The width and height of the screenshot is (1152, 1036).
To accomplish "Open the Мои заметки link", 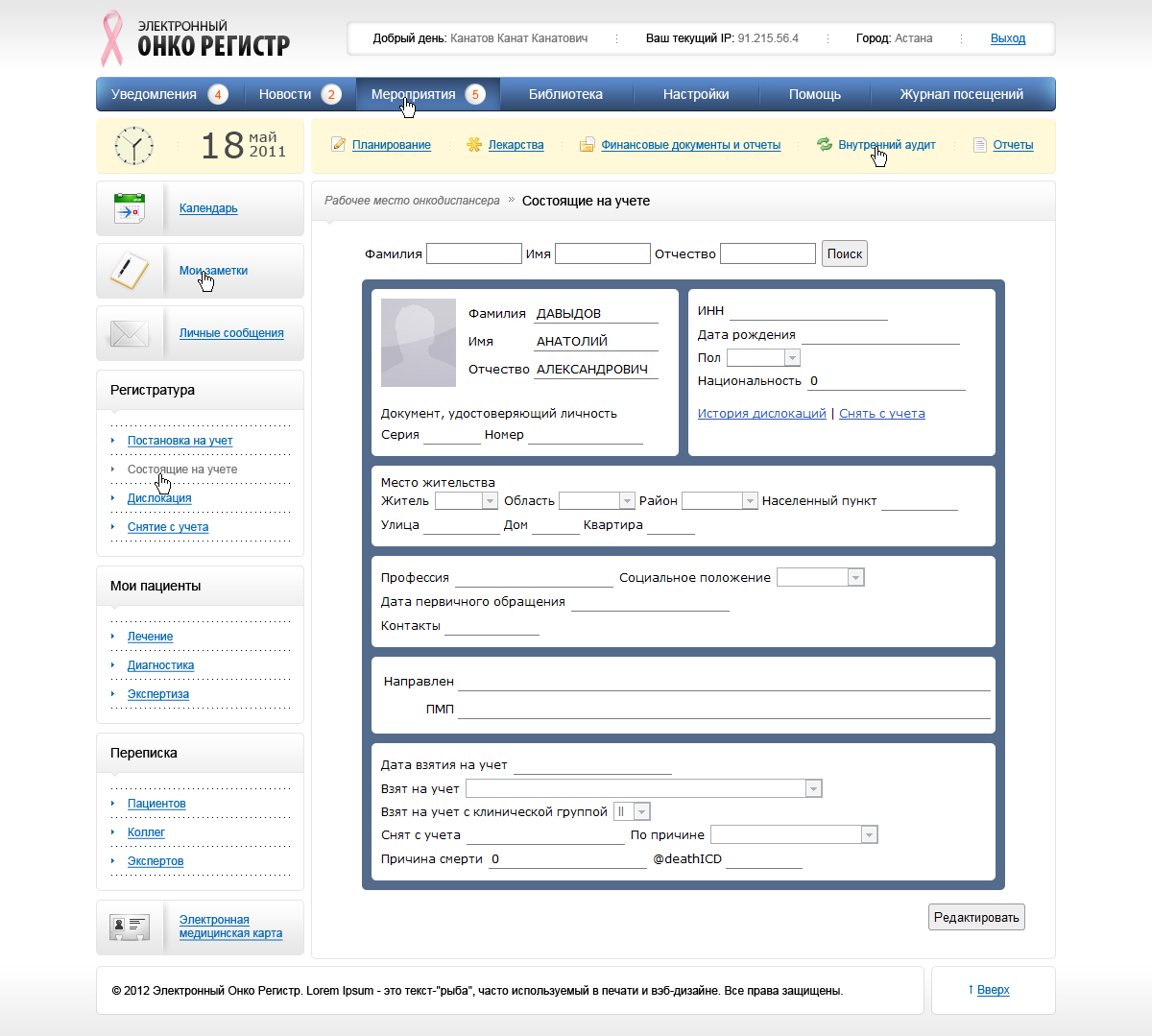I will (x=213, y=271).
